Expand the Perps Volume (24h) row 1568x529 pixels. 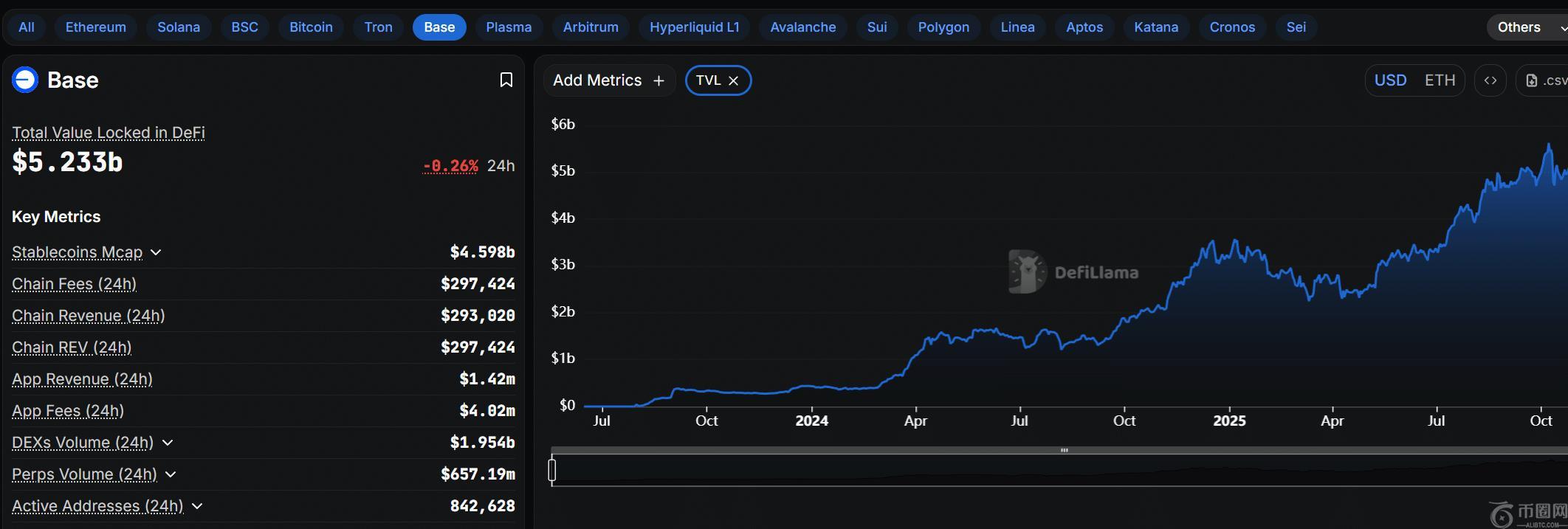click(x=171, y=474)
